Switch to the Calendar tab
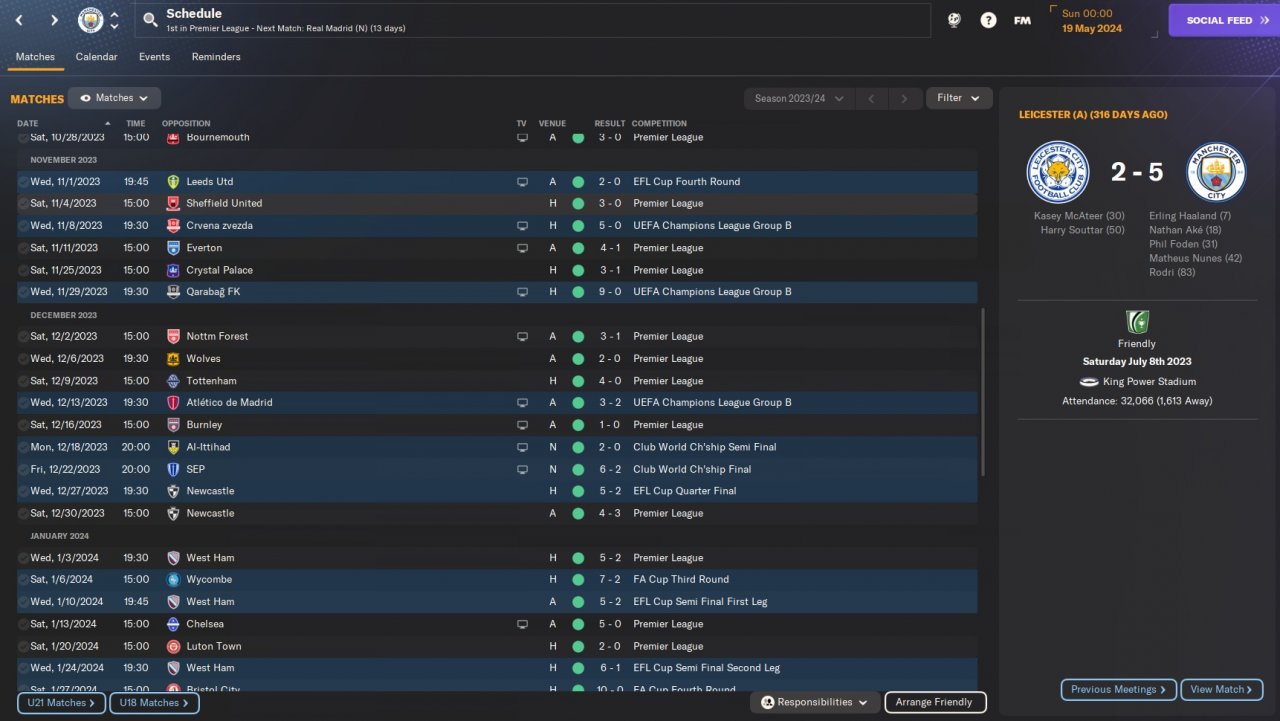 97,57
